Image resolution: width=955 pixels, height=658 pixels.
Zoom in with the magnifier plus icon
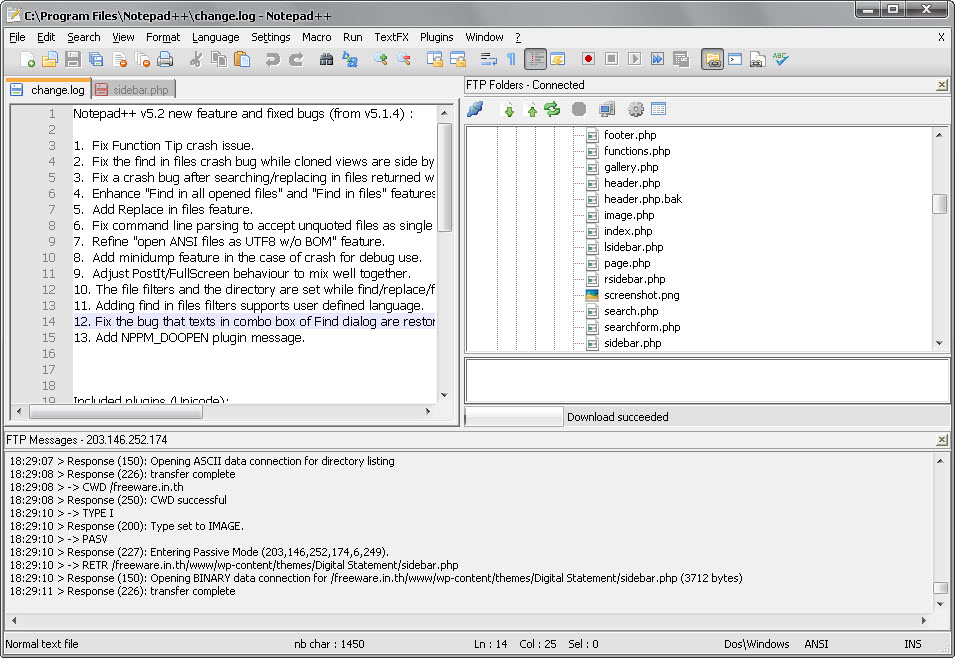pyautogui.click(x=381, y=59)
